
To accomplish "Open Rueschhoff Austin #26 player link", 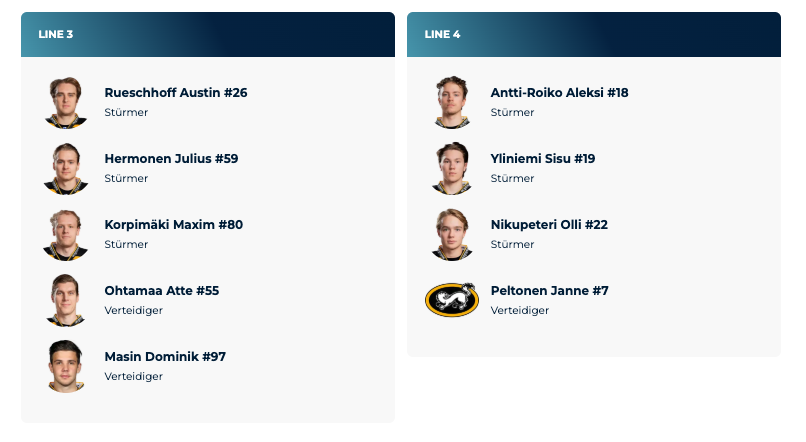I will 176,93.
